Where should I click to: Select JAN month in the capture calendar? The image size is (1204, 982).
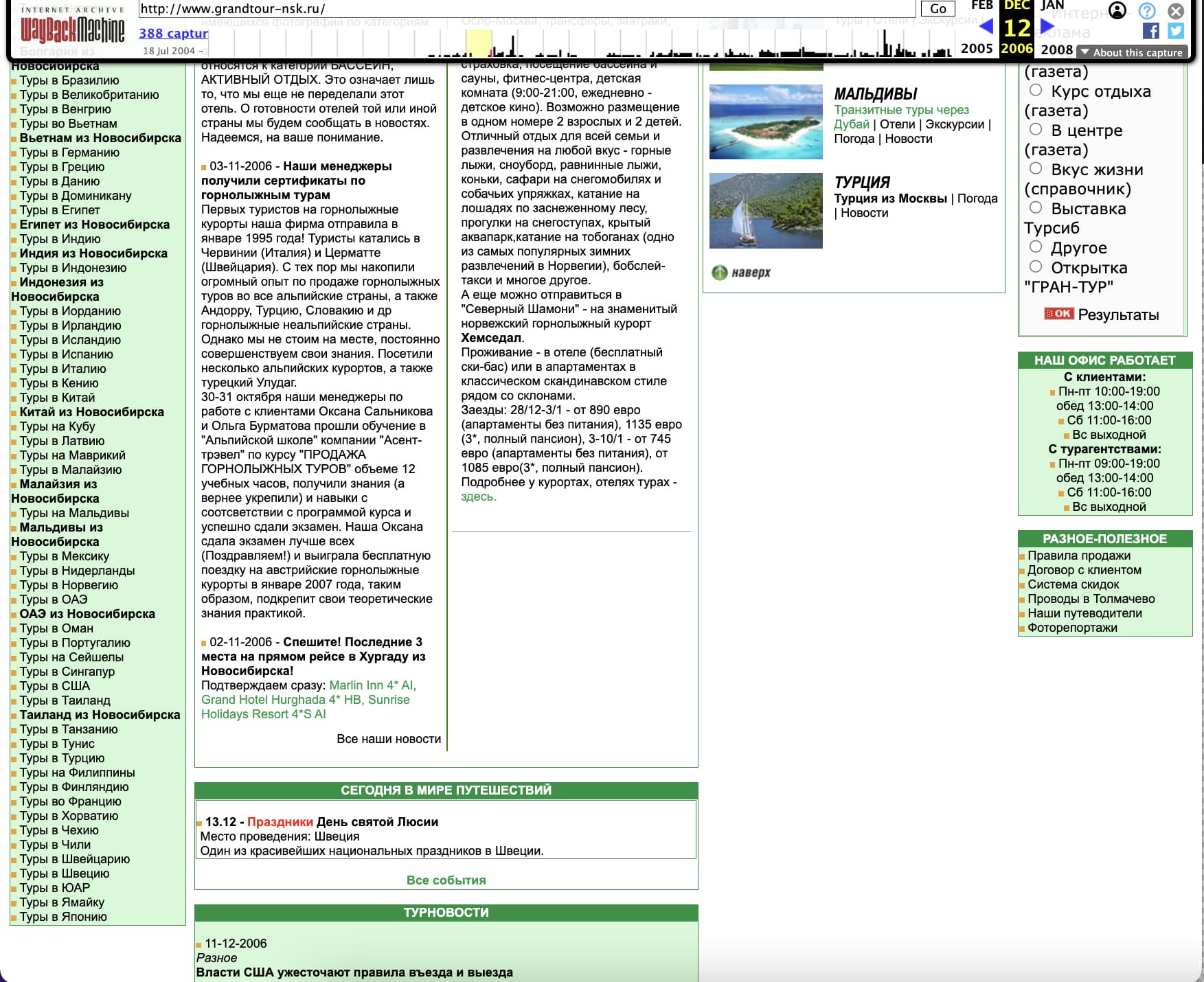(1052, 5)
